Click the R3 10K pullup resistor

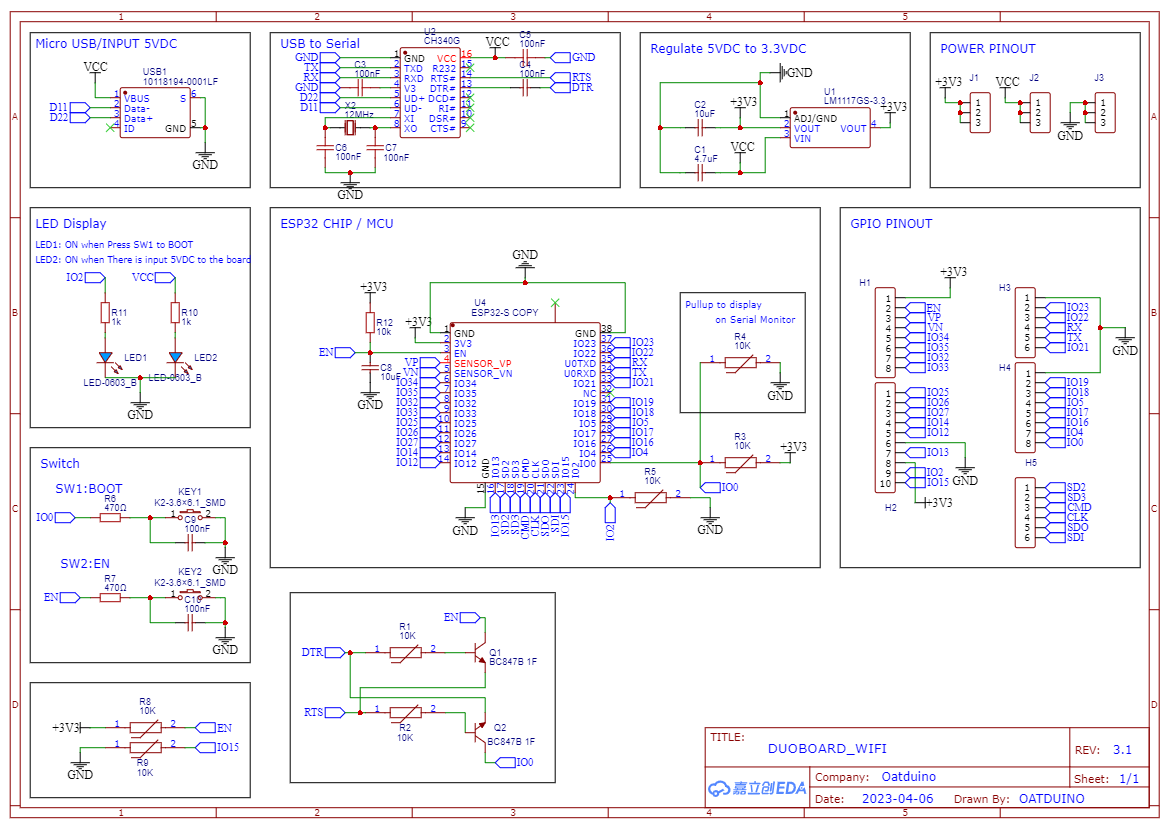(741, 461)
